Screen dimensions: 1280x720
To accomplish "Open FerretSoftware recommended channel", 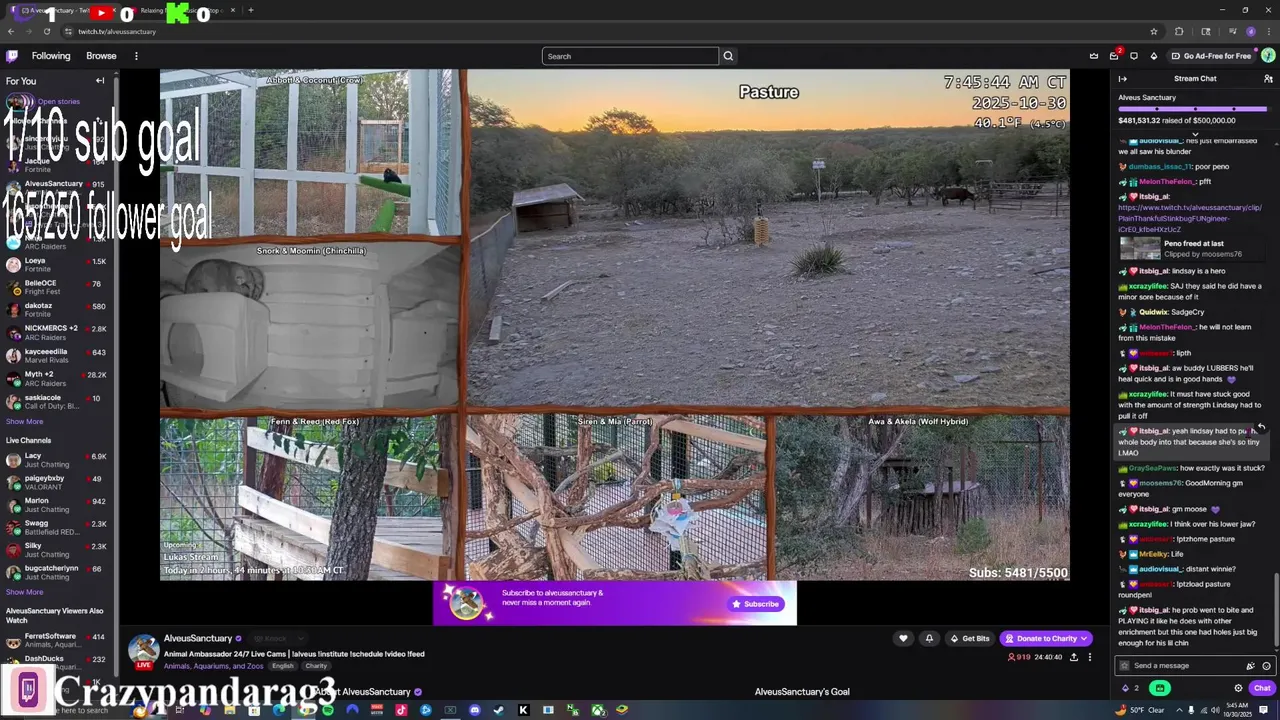I will pyautogui.click(x=58, y=640).
